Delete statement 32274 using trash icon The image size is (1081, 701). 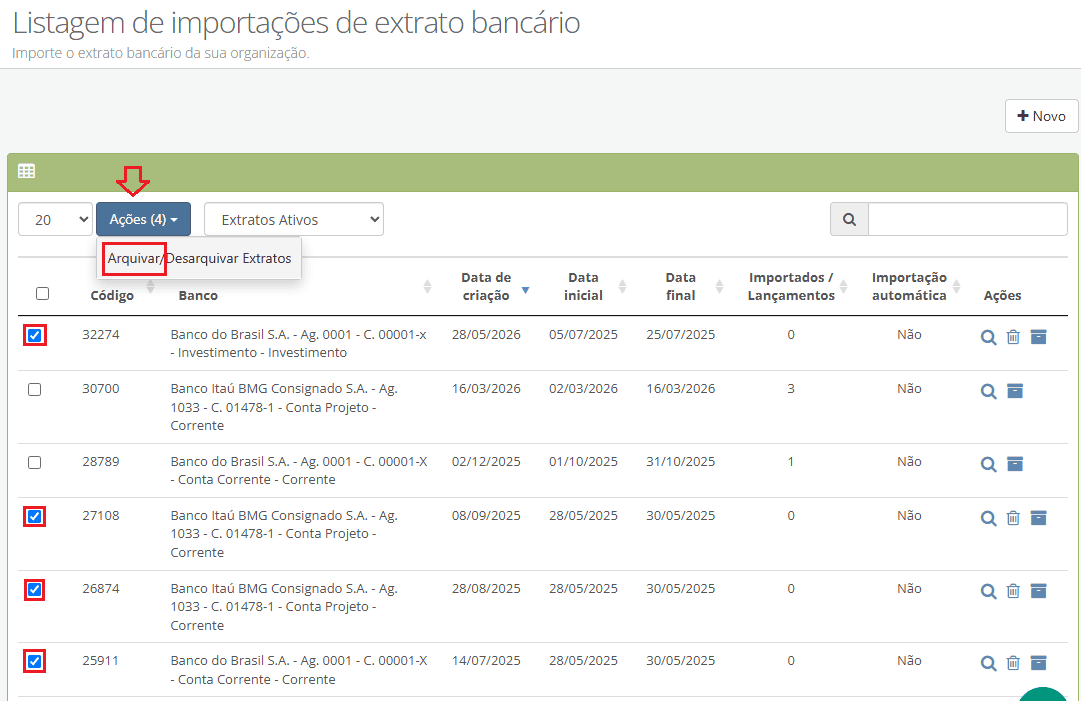click(1013, 337)
